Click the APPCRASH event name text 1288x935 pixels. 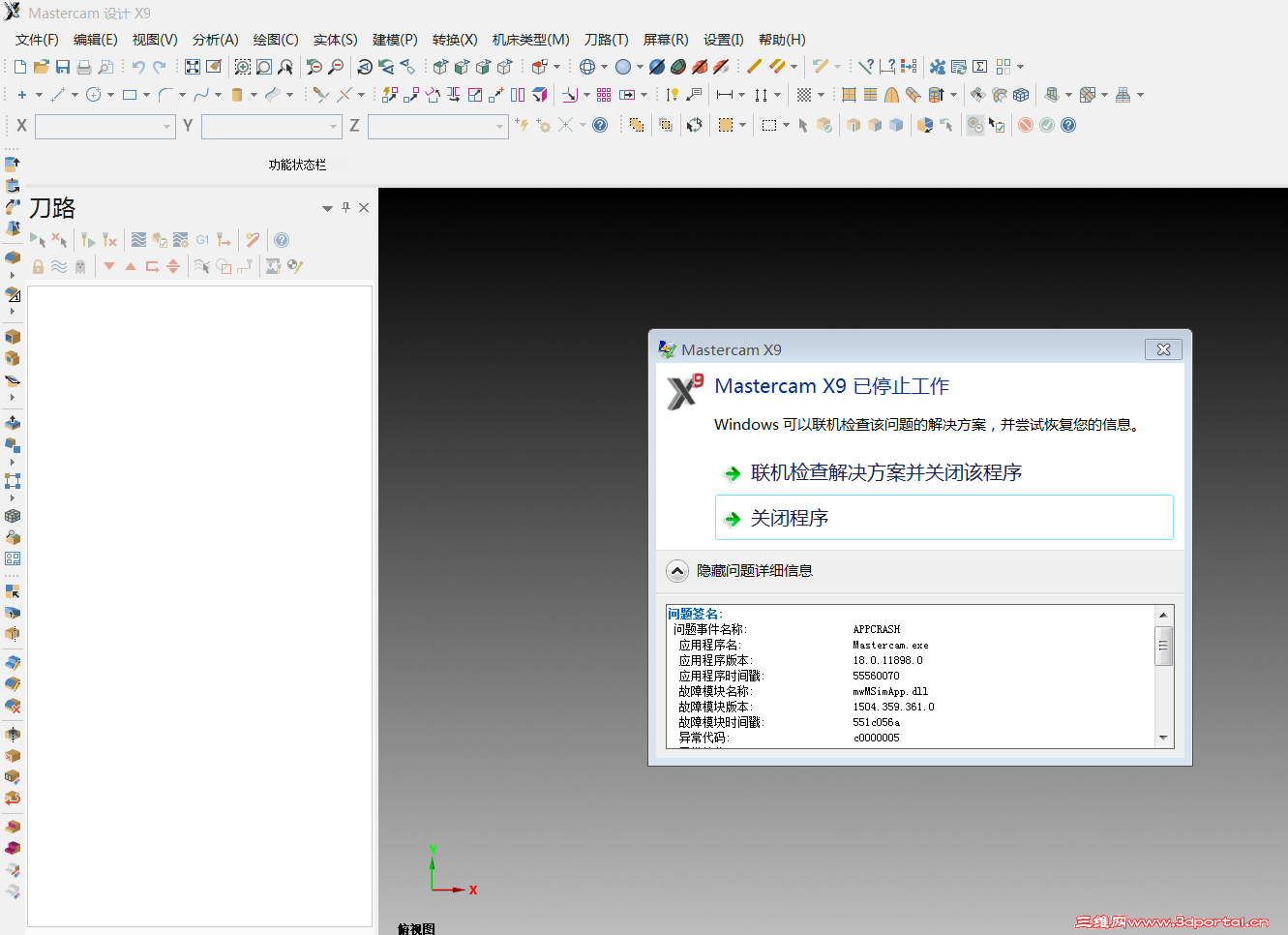(x=877, y=630)
